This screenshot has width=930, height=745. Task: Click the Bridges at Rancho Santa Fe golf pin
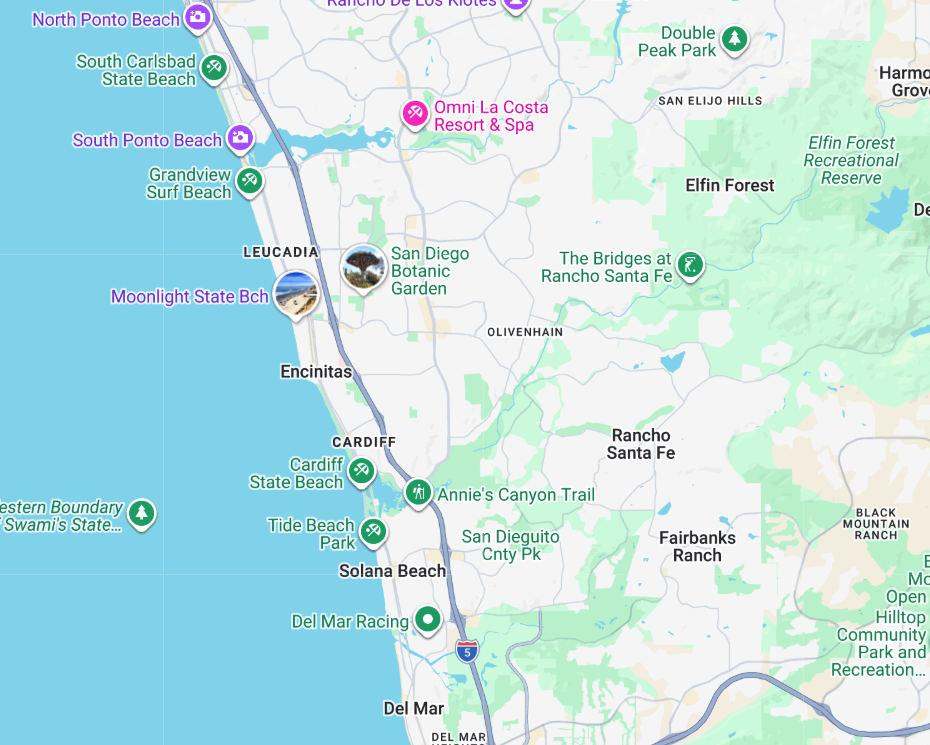690,265
